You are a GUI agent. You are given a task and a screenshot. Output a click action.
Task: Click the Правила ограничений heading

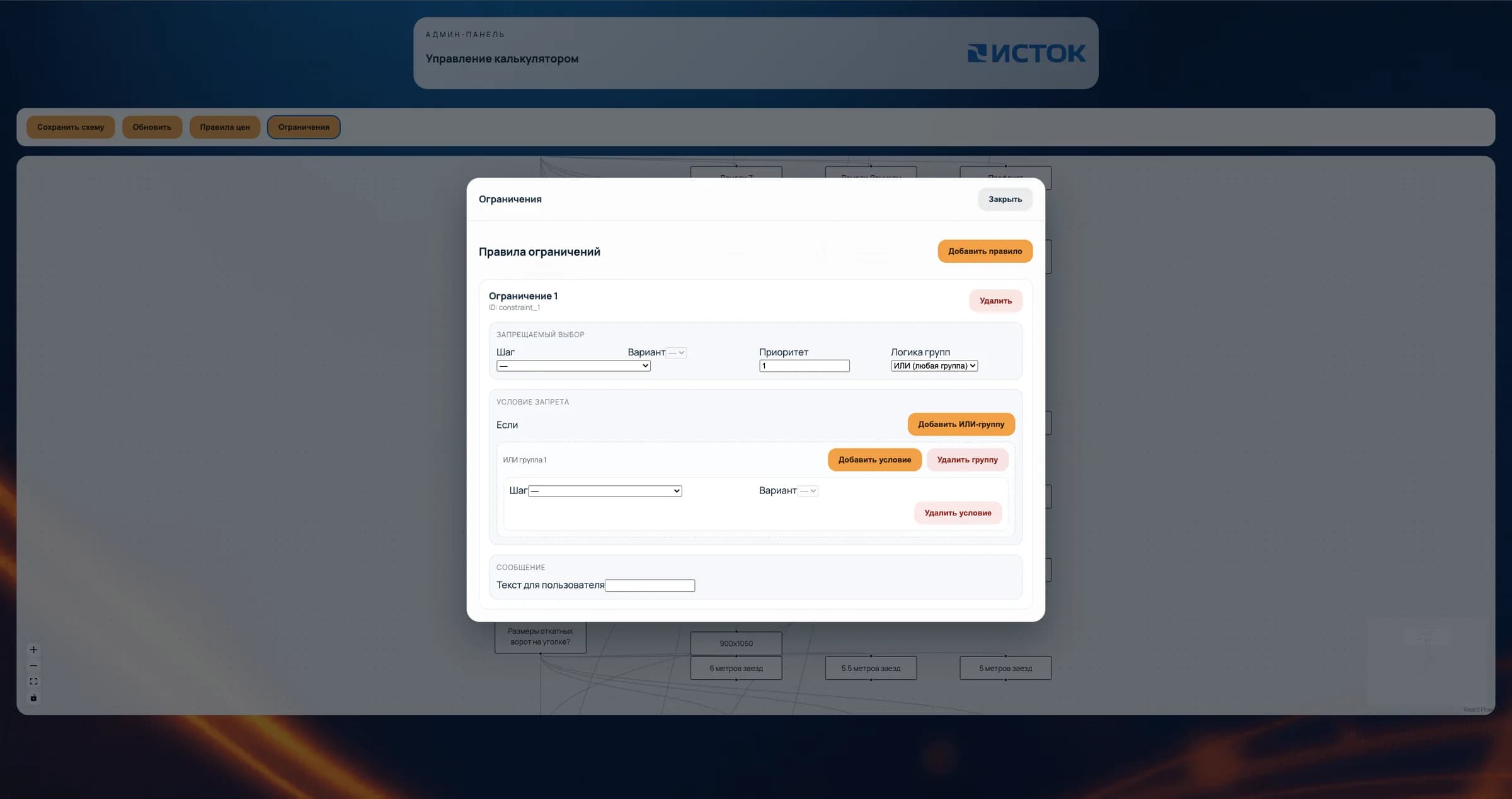pyautogui.click(x=539, y=251)
